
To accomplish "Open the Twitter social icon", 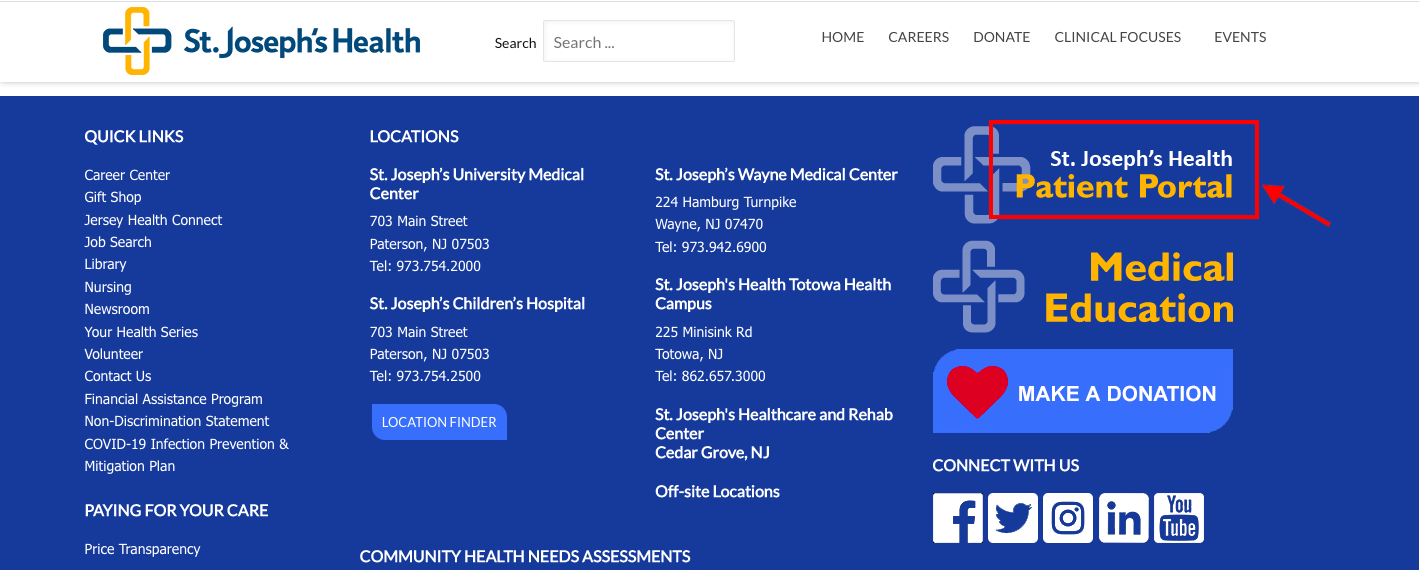I will 1013,518.
